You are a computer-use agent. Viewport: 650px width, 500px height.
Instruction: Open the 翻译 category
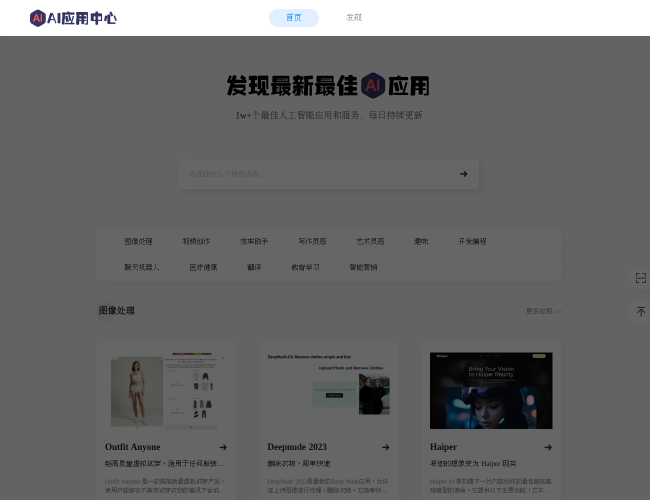254,267
